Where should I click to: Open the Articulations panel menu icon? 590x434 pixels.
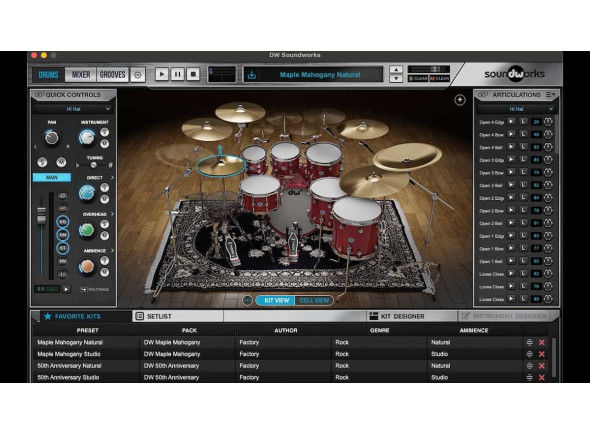tap(550, 94)
